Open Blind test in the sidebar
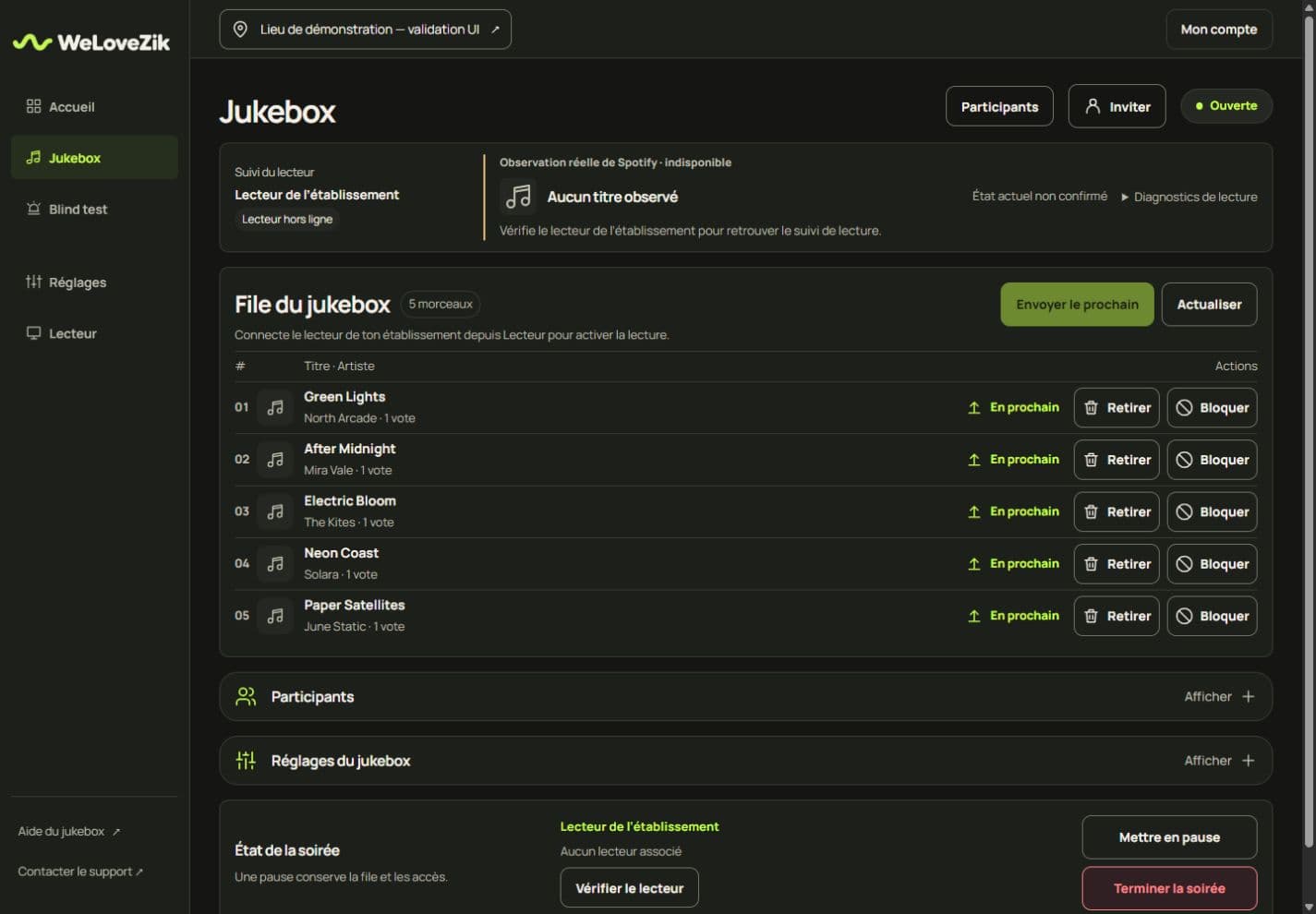Screen dimensions: 1316x914 pyautogui.click(x=94, y=209)
